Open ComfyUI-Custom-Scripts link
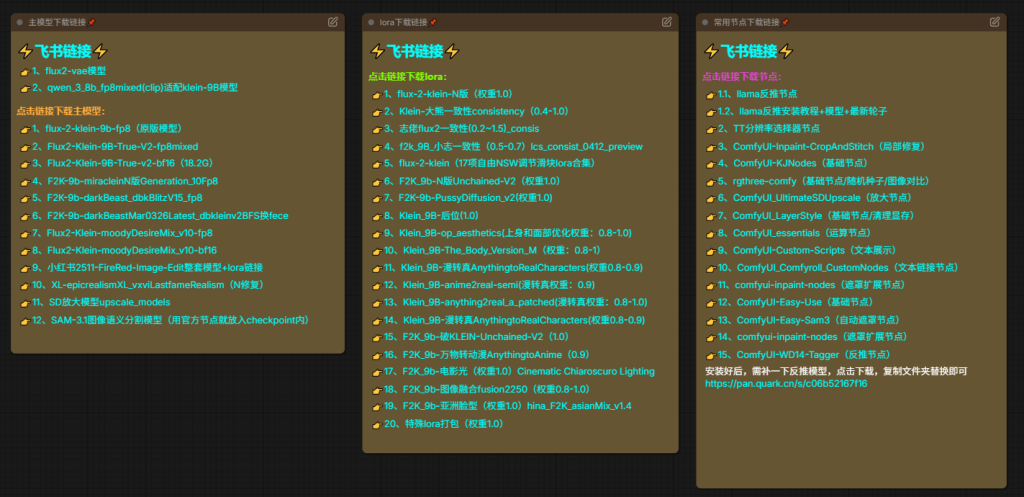This screenshot has height=497, width=1024. [807, 250]
